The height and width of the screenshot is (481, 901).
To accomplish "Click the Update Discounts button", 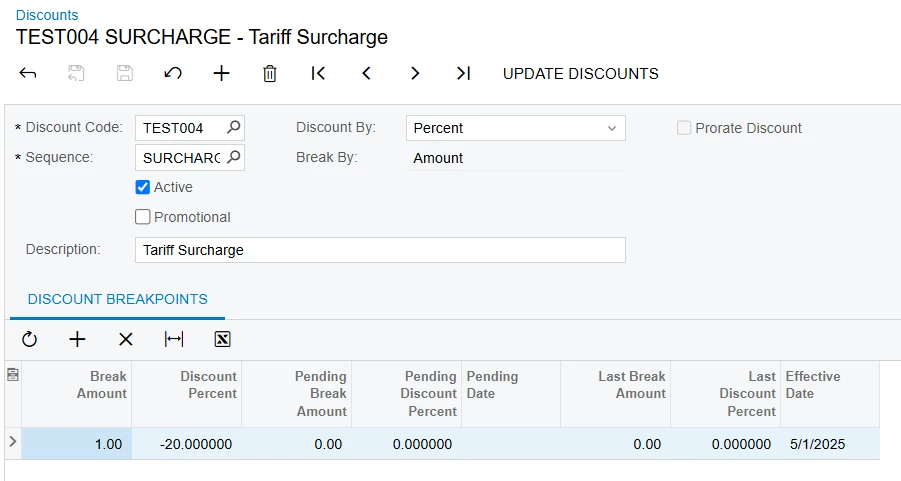I will point(580,73).
